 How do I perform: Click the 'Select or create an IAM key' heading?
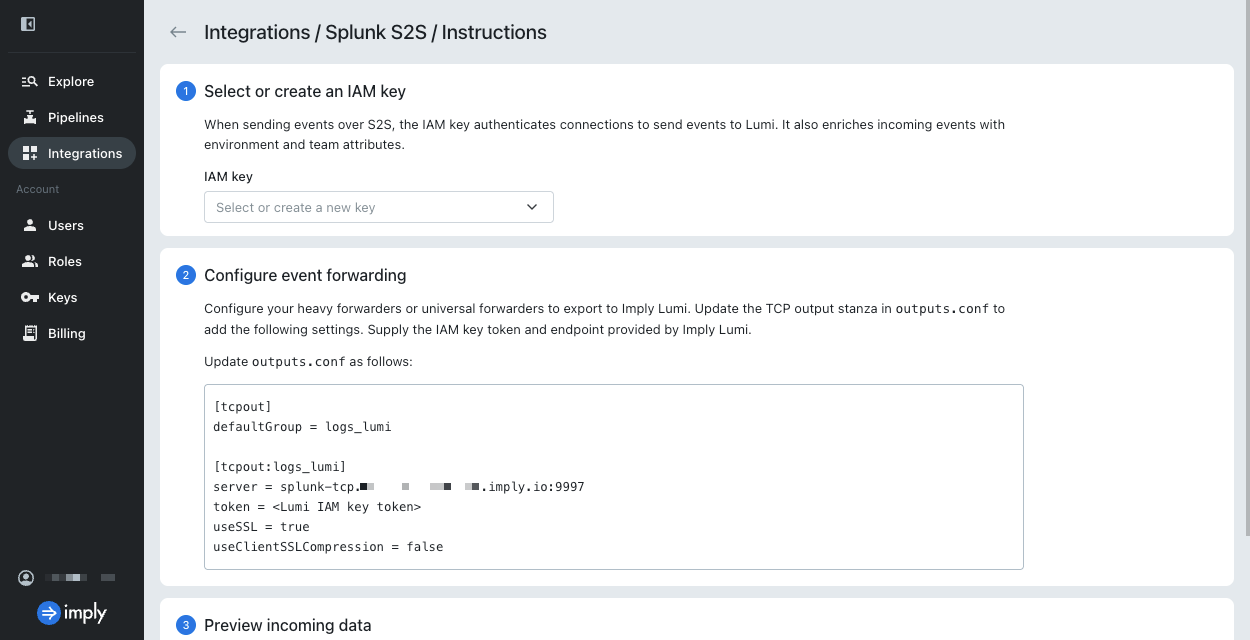pyautogui.click(x=305, y=91)
